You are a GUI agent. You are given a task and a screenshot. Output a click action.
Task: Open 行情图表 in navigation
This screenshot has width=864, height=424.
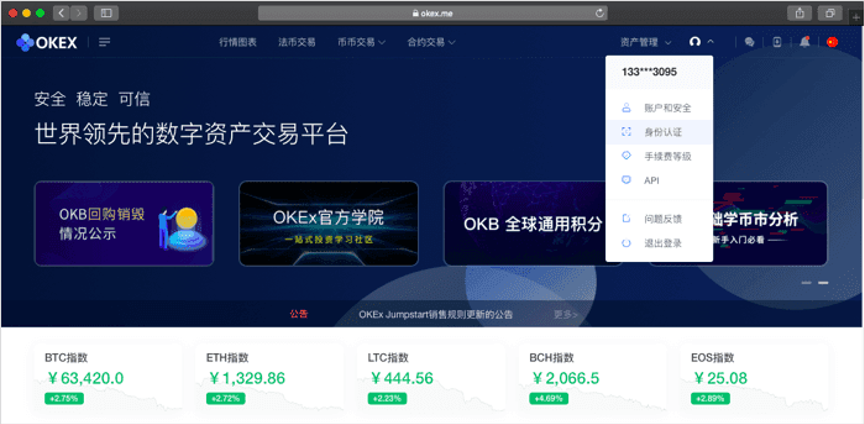click(x=237, y=42)
